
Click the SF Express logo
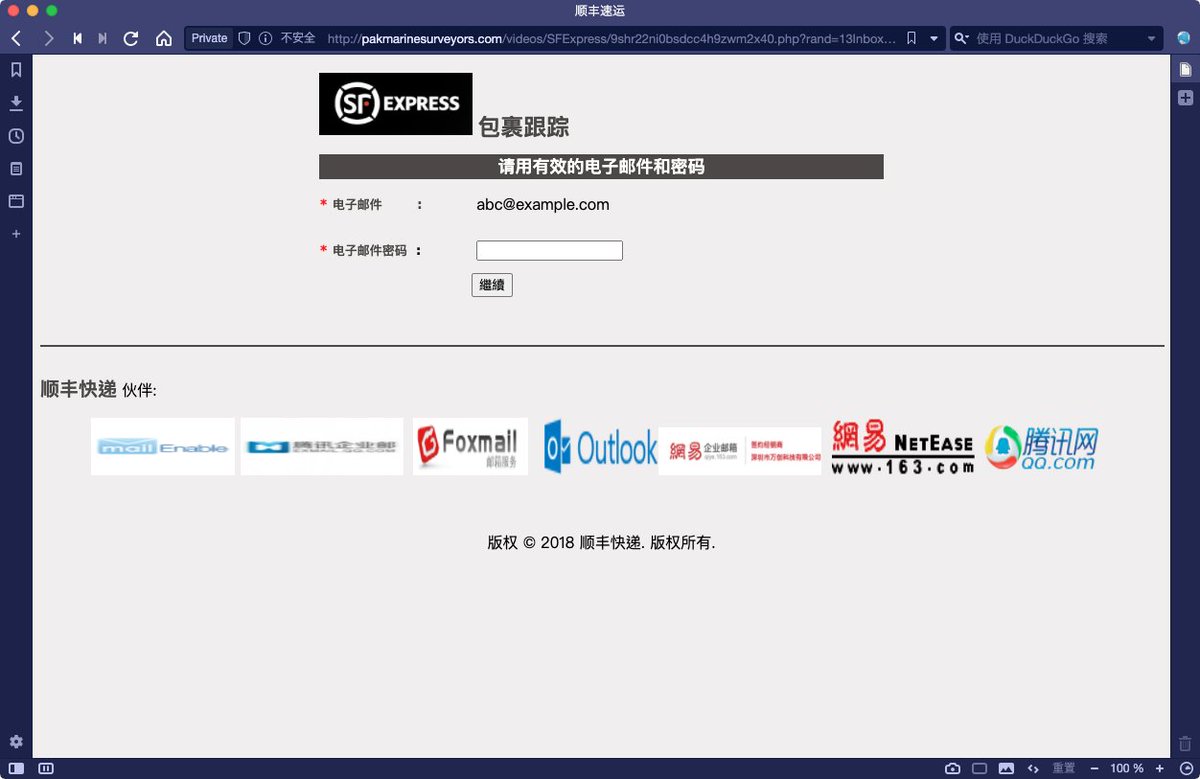click(395, 104)
